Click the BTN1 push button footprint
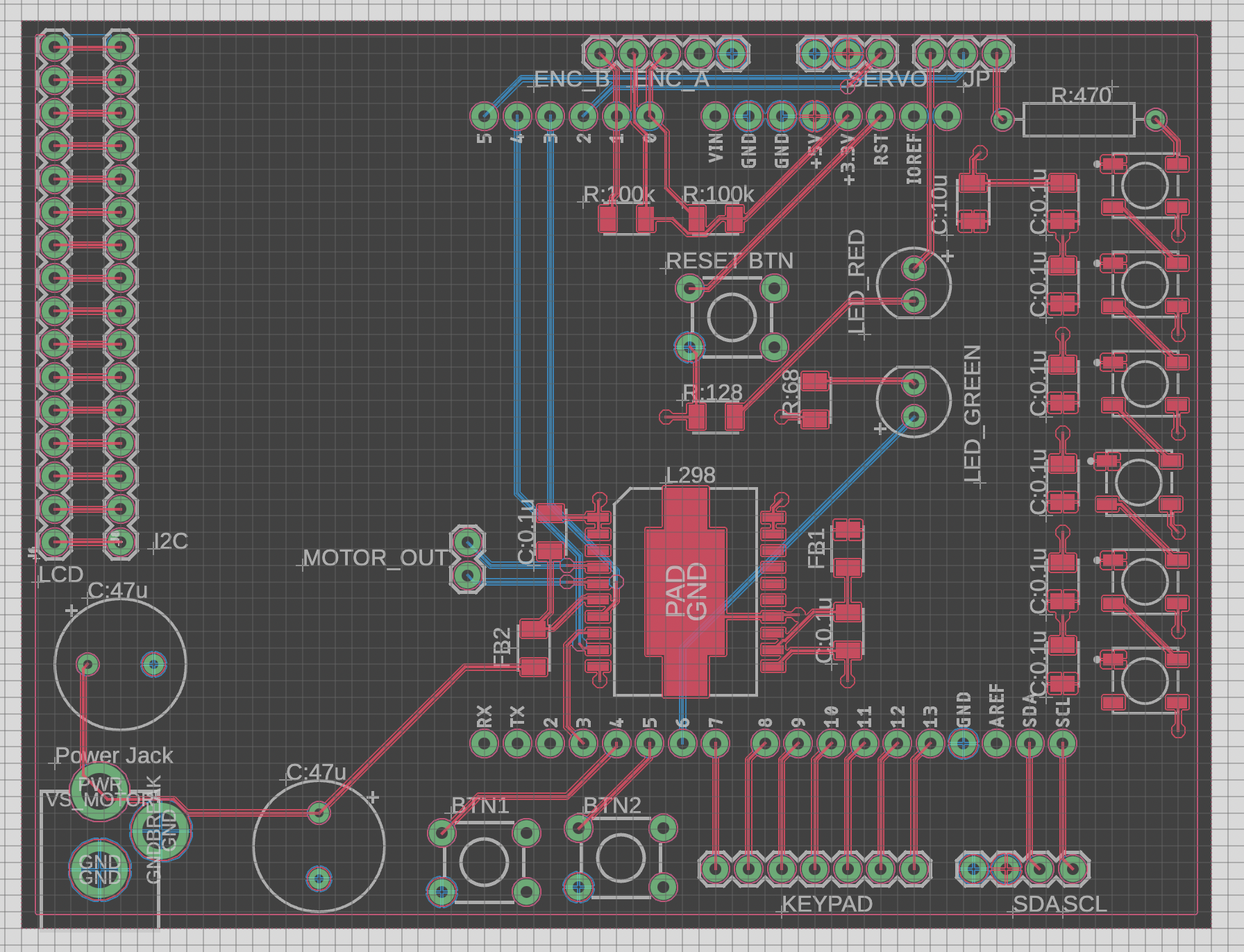This screenshot has height=952, width=1244. (x=484, y=862)
